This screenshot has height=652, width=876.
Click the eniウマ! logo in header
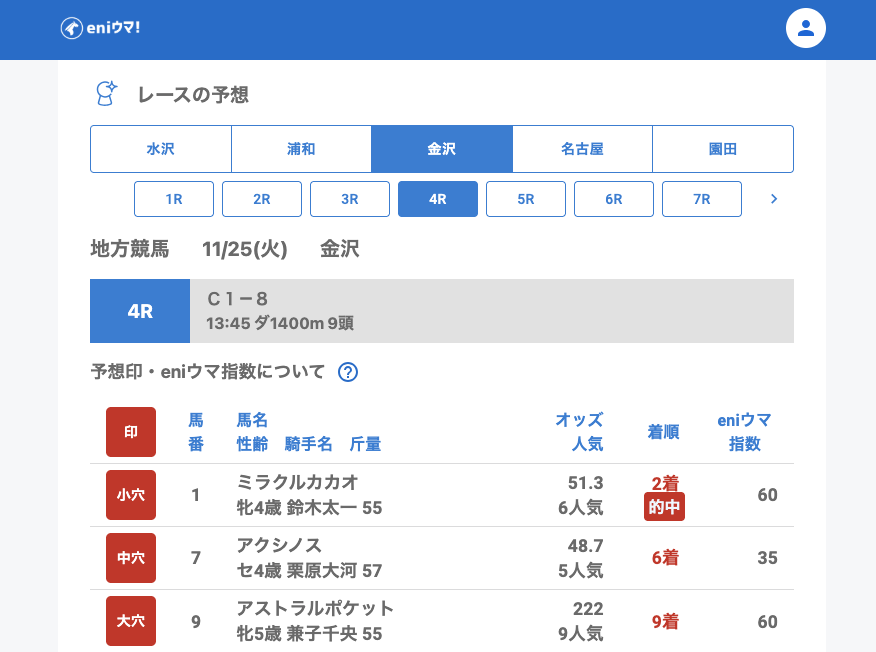(100, 28)
